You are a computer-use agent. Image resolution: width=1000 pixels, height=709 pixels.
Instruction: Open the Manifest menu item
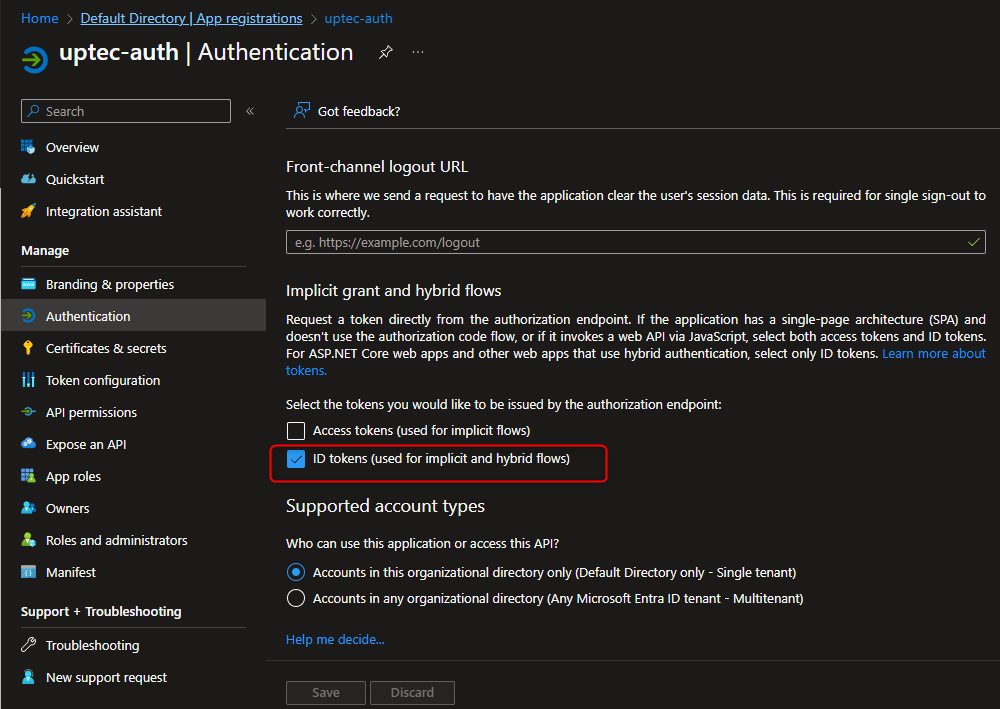point(71,572)
